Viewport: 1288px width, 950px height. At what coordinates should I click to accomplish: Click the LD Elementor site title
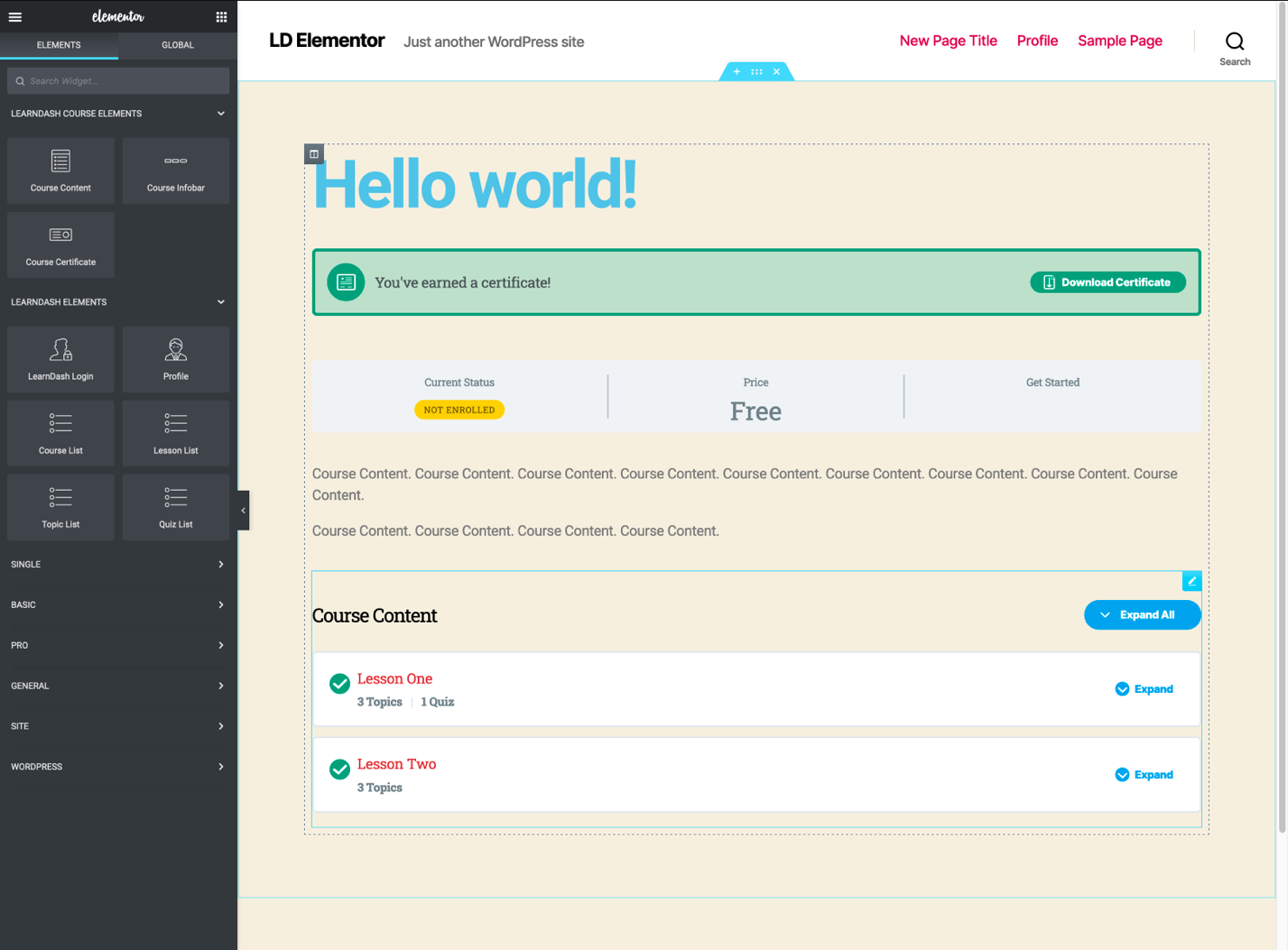coord(327,41)
